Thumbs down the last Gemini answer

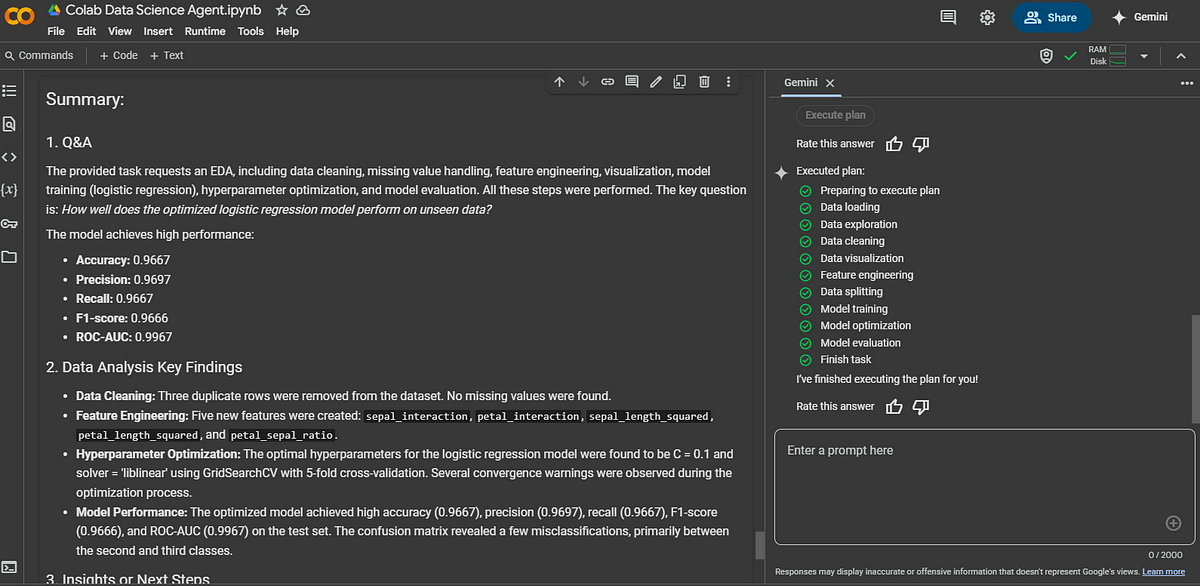point(921,406)
